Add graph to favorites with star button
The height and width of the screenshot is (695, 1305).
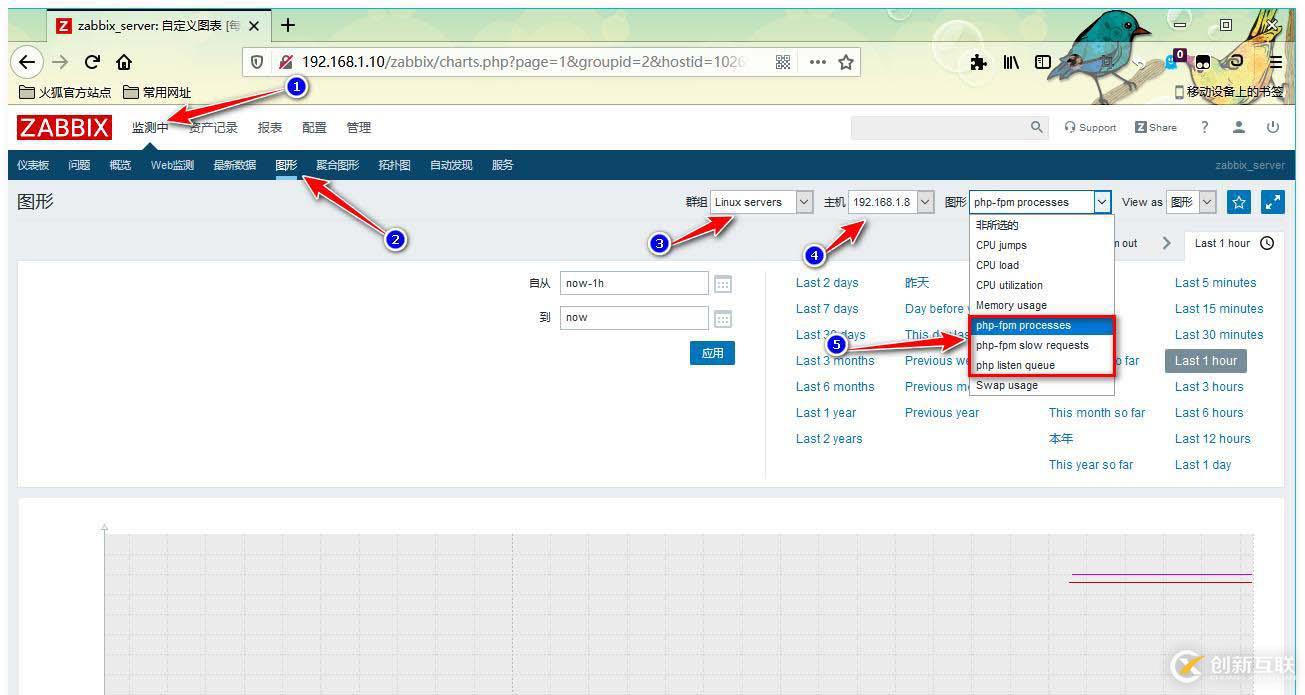[1239, 202]
